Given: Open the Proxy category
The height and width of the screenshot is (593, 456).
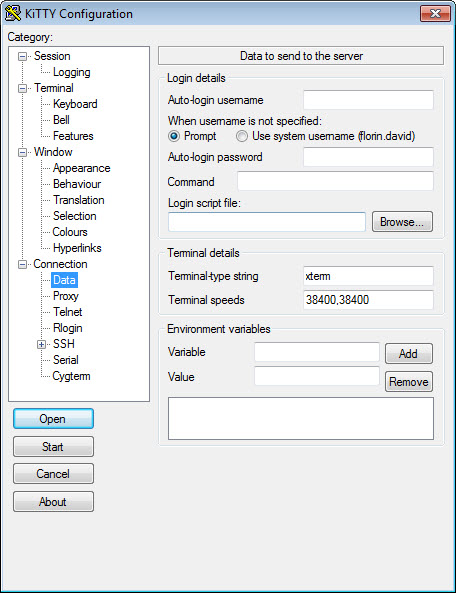Looking at the screenshot, I should click(x=66, y=296).
